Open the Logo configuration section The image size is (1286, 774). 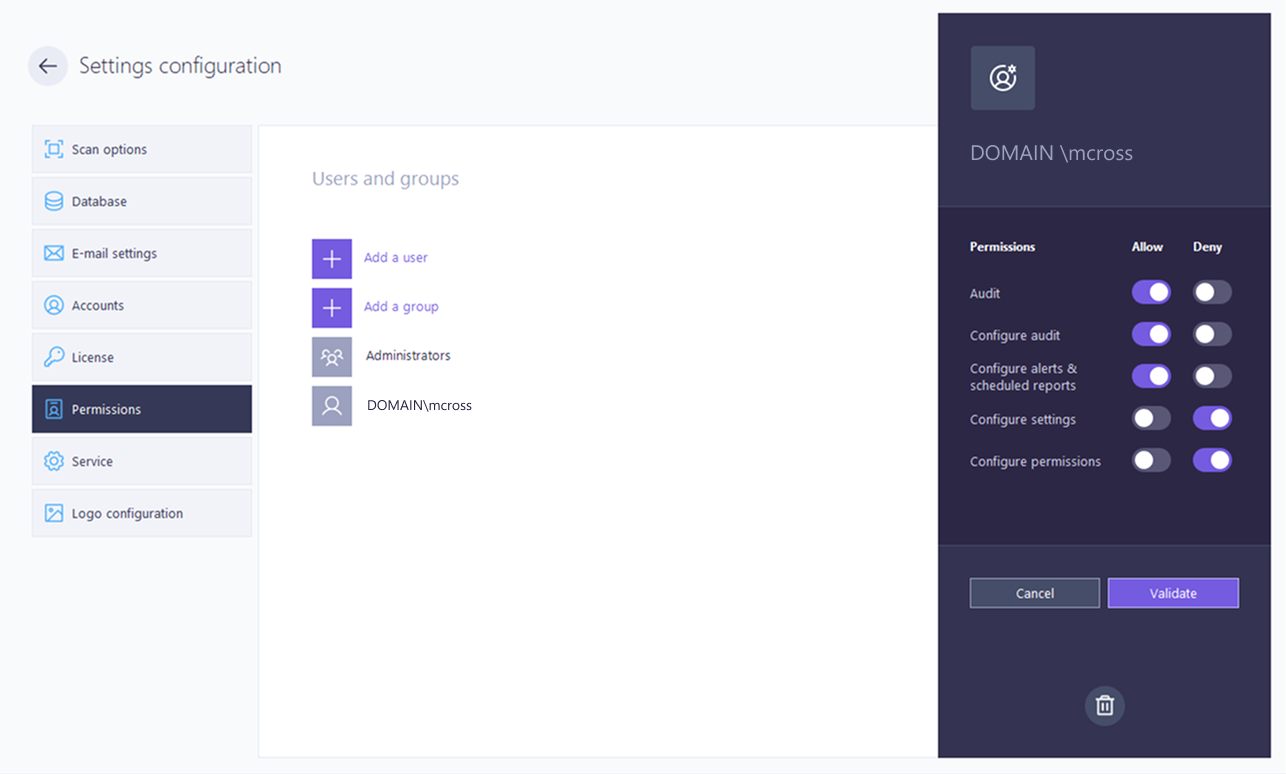142,513
